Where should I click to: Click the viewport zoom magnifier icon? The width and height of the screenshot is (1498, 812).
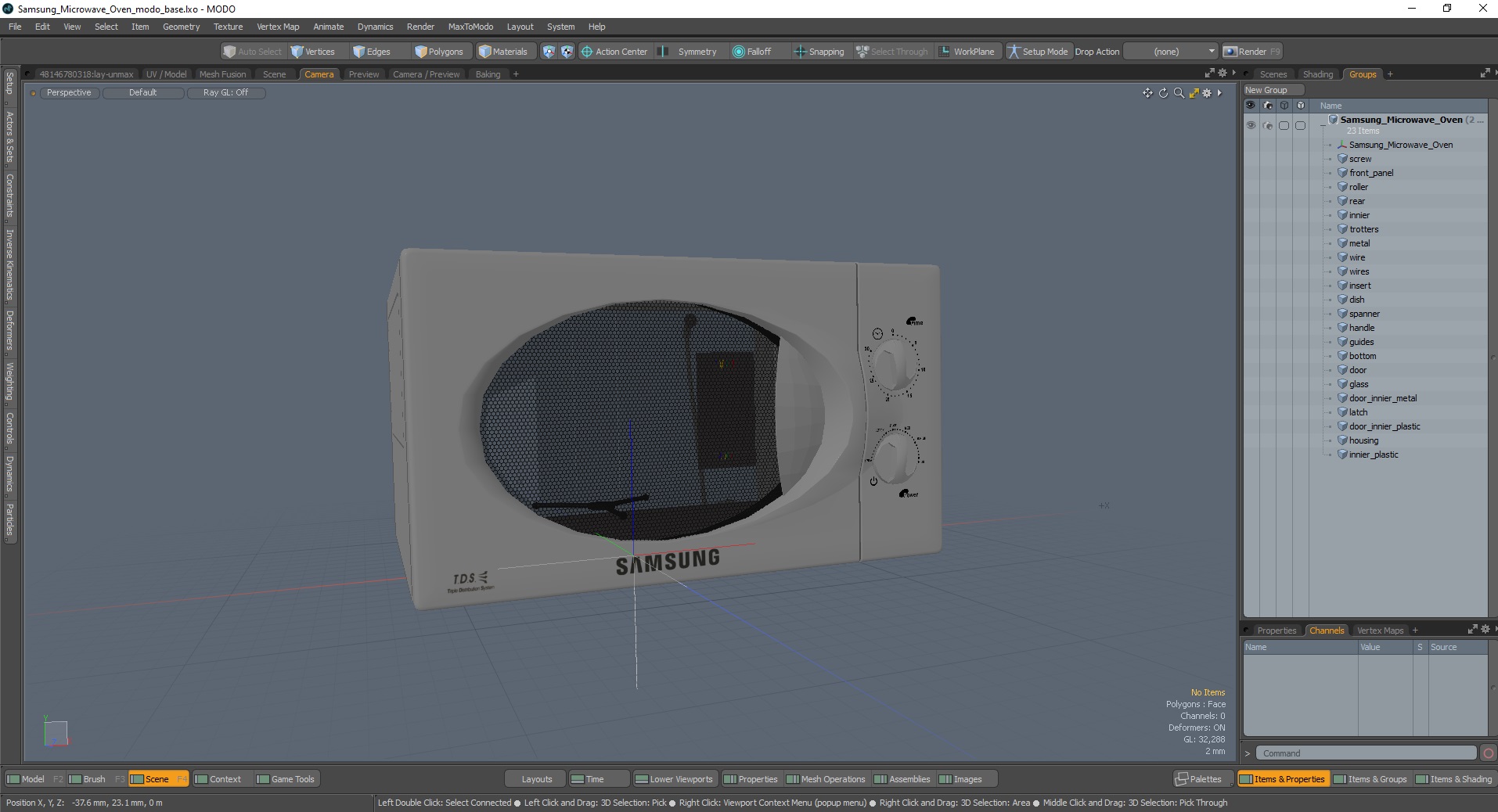click(x=1179, y=93)
